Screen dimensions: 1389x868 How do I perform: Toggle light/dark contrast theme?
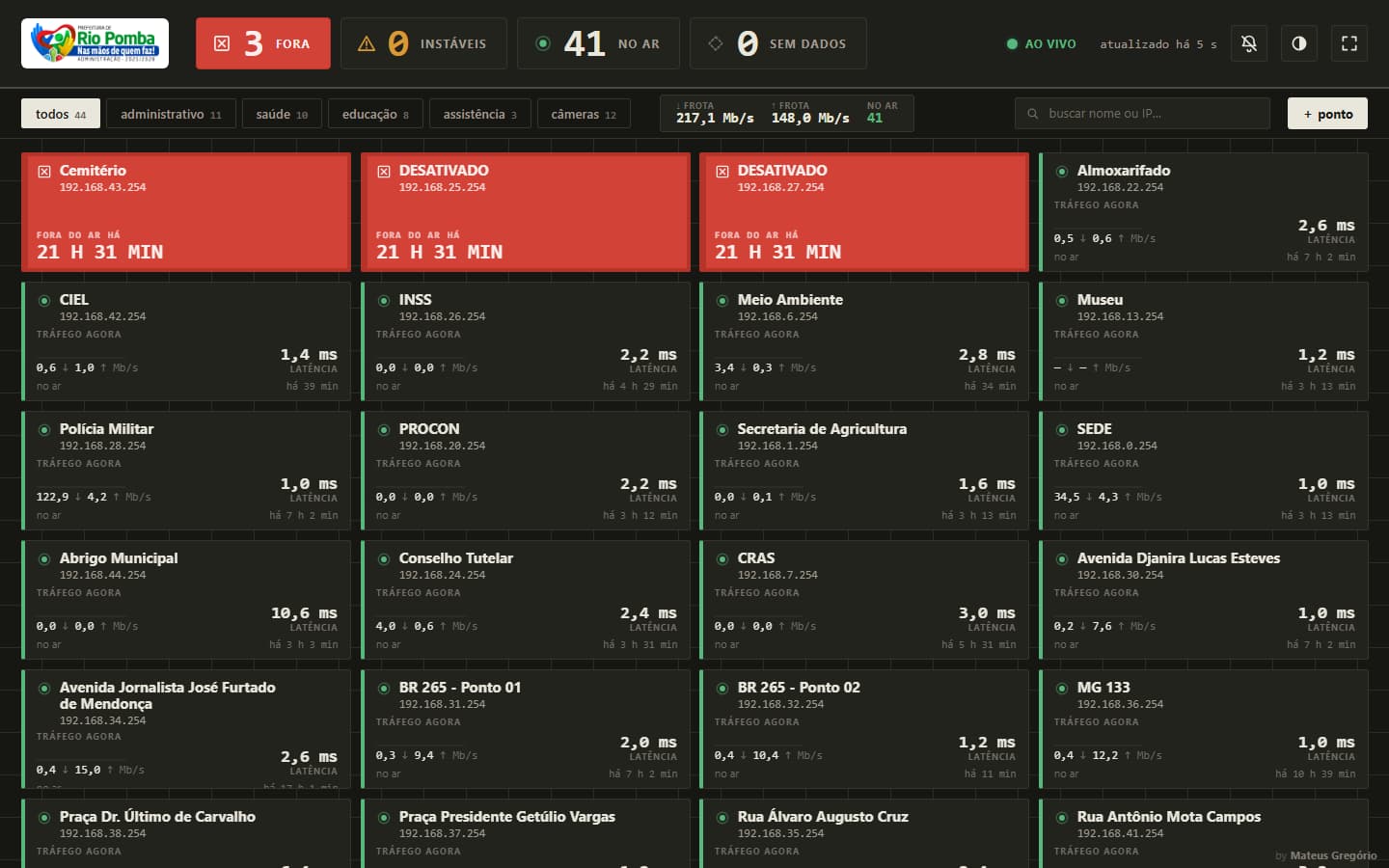[1299, 43]
